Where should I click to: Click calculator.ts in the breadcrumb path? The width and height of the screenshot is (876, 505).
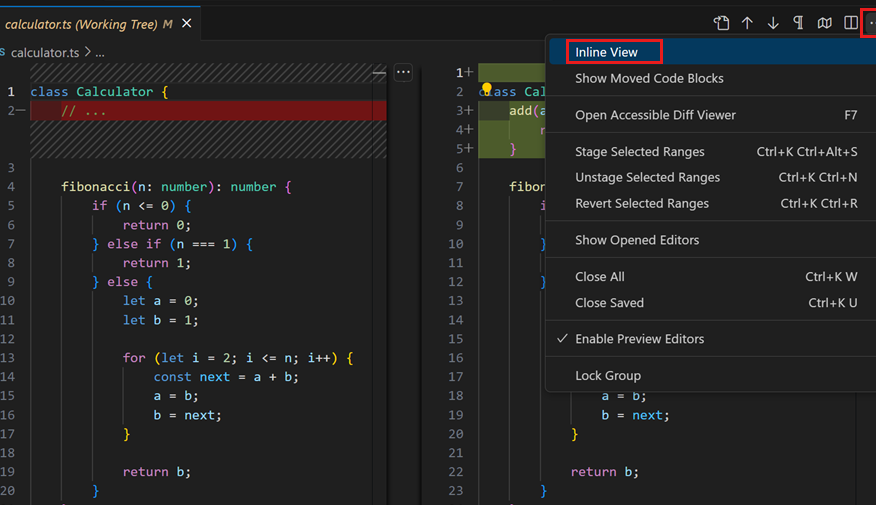click(45, 52)
